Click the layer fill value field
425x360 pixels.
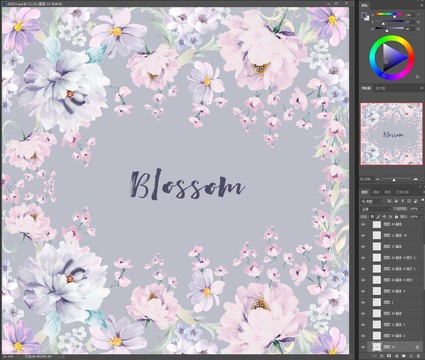pyautogui.click(x=414, y=217)
